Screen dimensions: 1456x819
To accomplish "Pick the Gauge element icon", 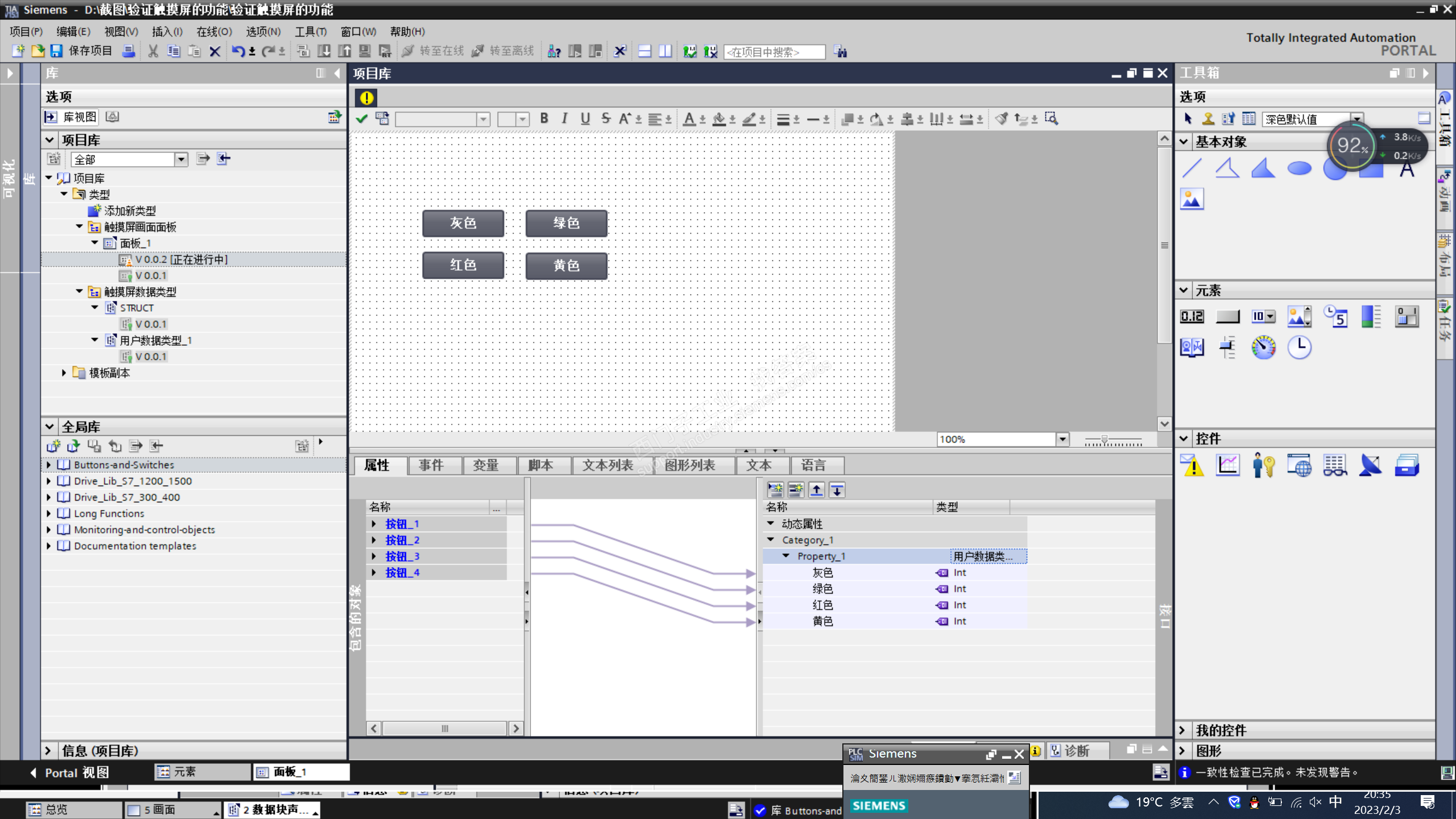I will pyautogui.click(x=1263, y=347).
